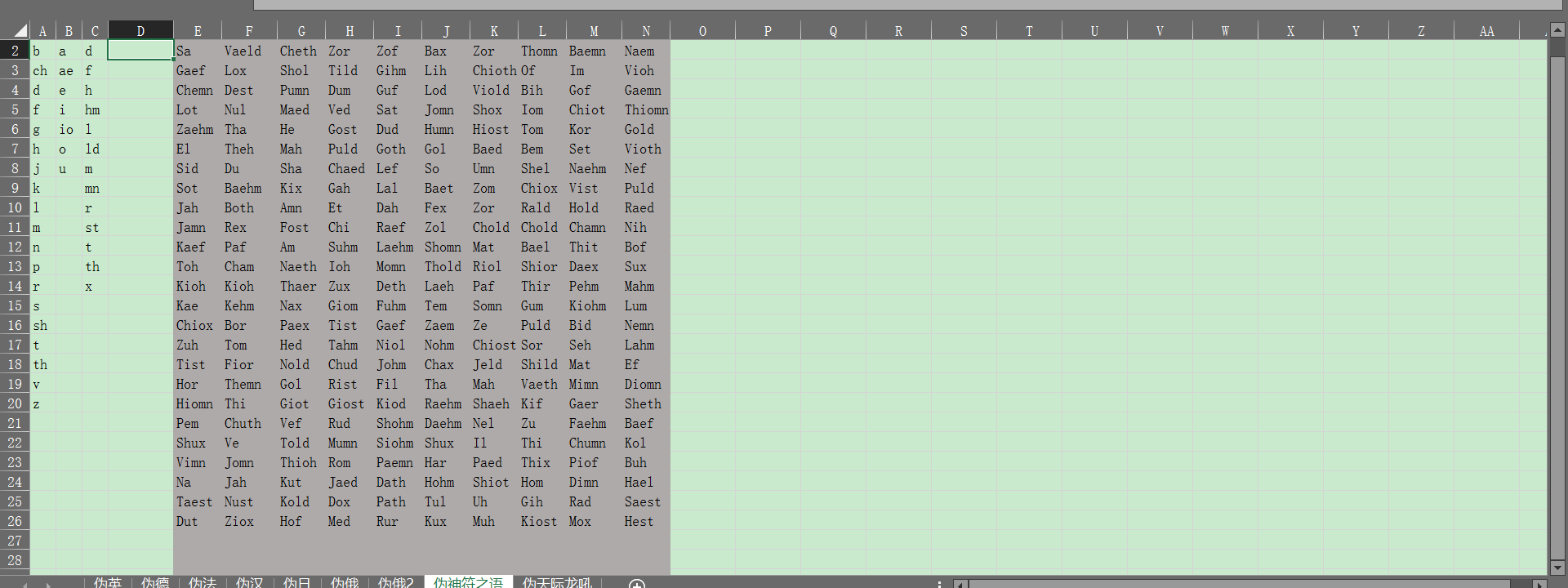Image resolution: width=1568 pixels, height=588 pixels.
Task: Select cell containing "Hiomn"
Action: coord(198,403)
